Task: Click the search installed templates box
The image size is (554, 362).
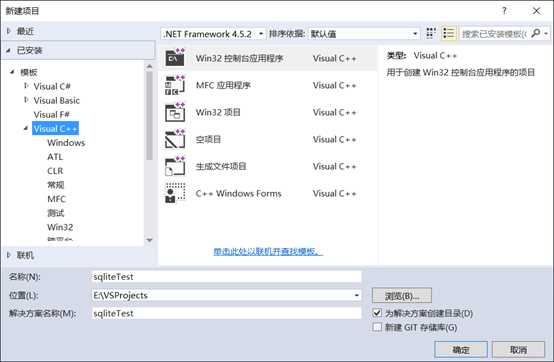Action: tap(494, 34)
